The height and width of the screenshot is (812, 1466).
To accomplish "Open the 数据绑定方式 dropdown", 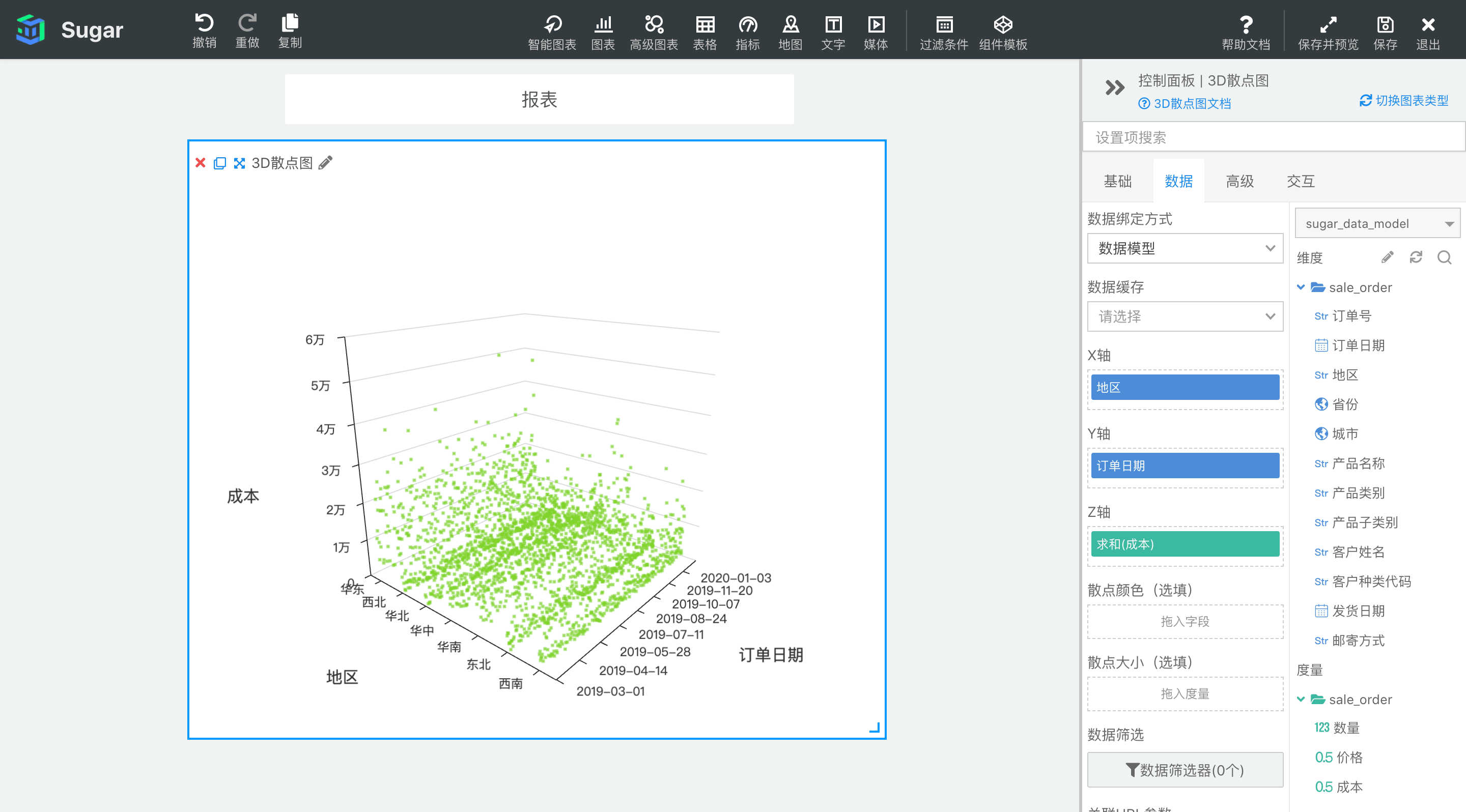I will [x=1185, y=248].
